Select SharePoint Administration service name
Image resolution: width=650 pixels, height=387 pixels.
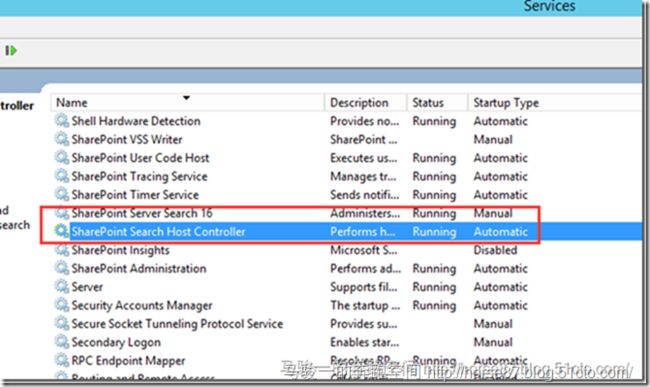[139, 268]
